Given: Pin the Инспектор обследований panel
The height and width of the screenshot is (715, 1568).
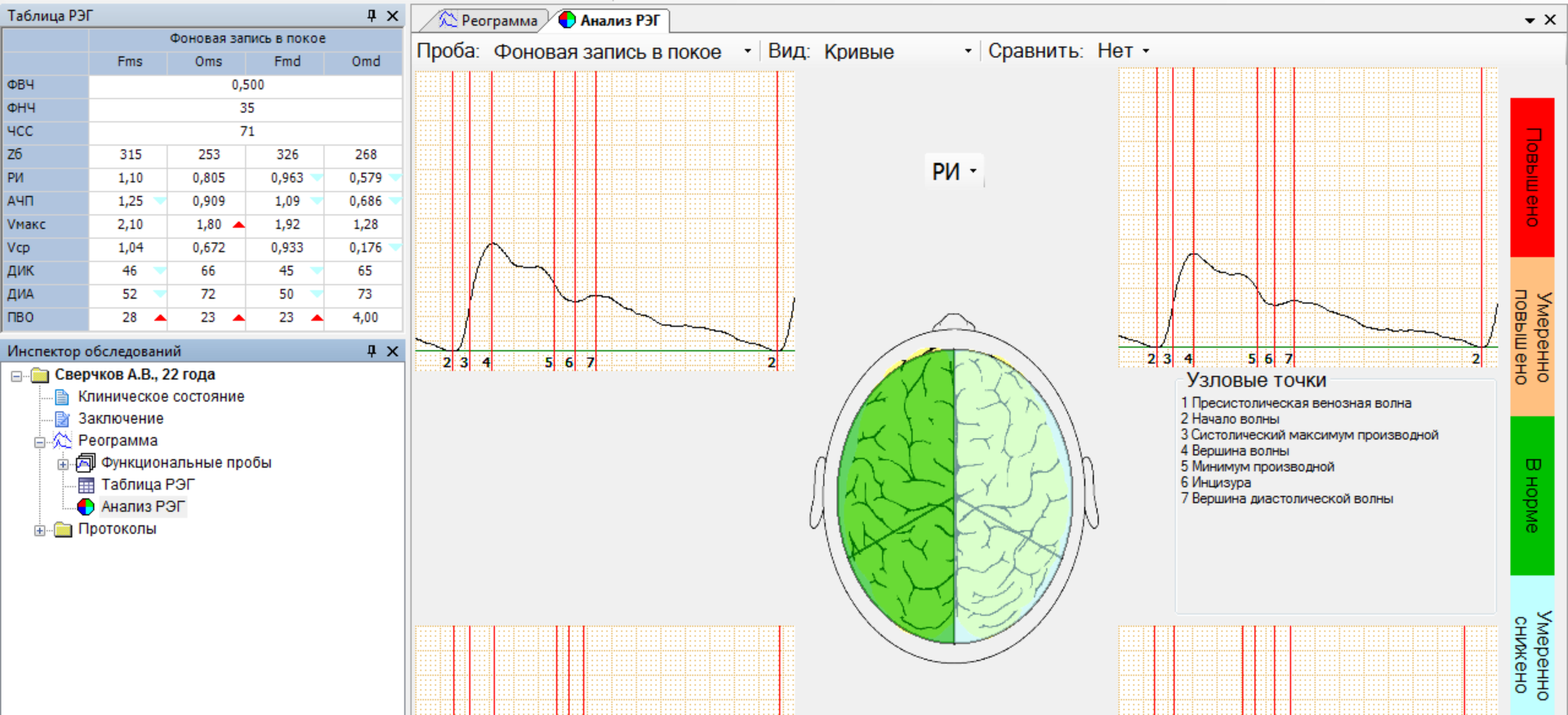Looking at the screenshot, I should click(x=372, y=351).
